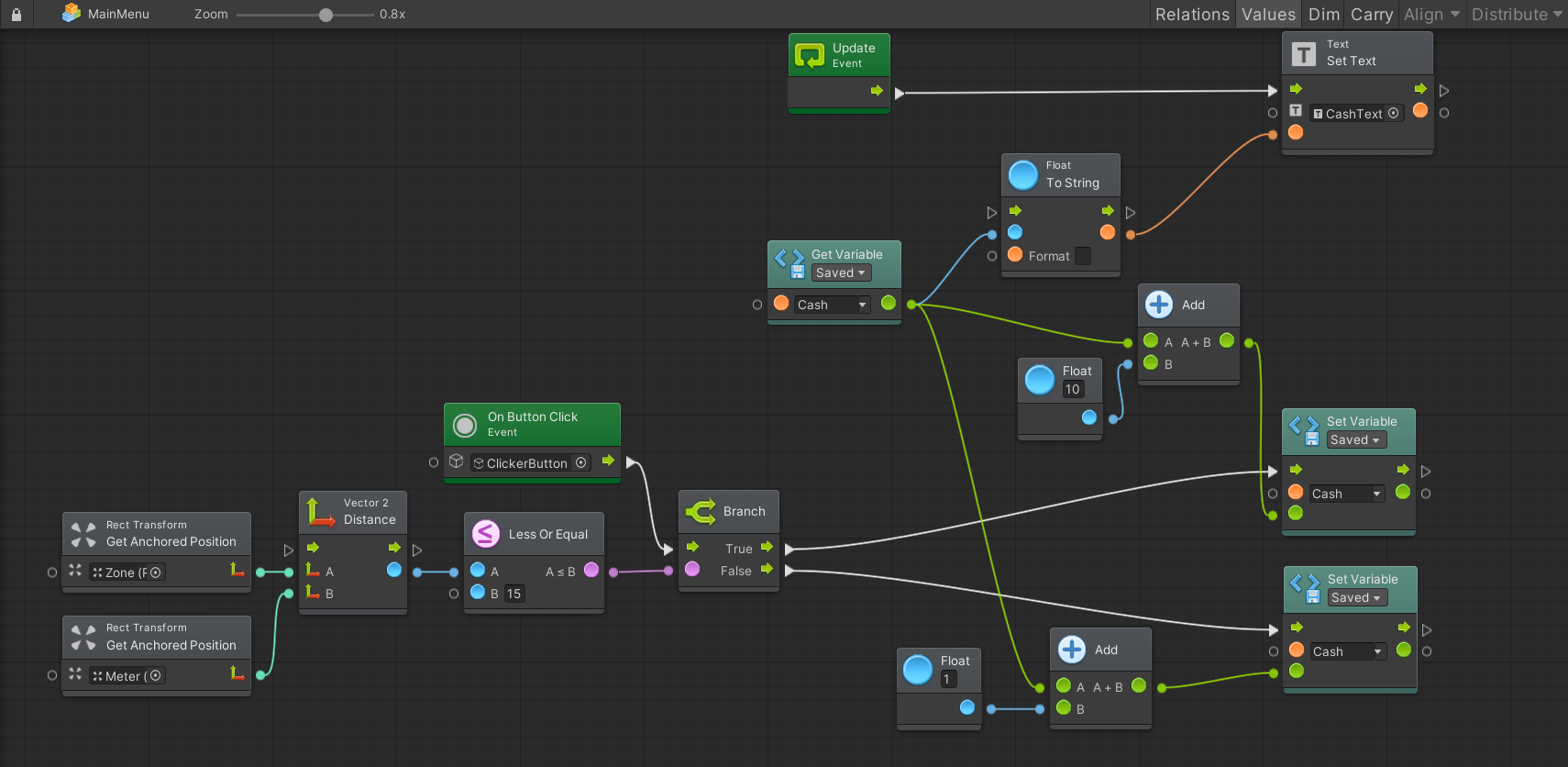Edit the Float value 1 field
This screenshot has width=1568, height=767.
[x=948, y=679]
